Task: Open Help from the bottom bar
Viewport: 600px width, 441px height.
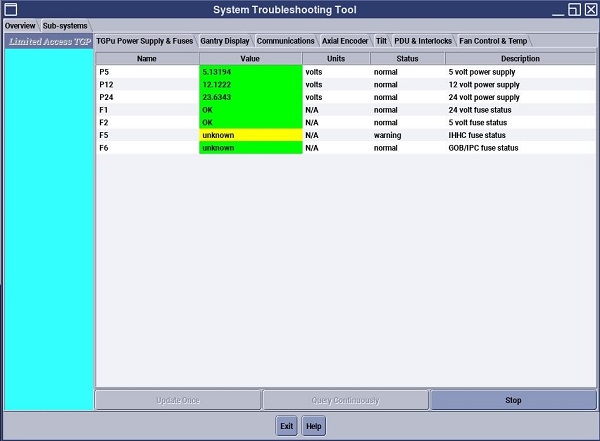Action: point(314,426)
